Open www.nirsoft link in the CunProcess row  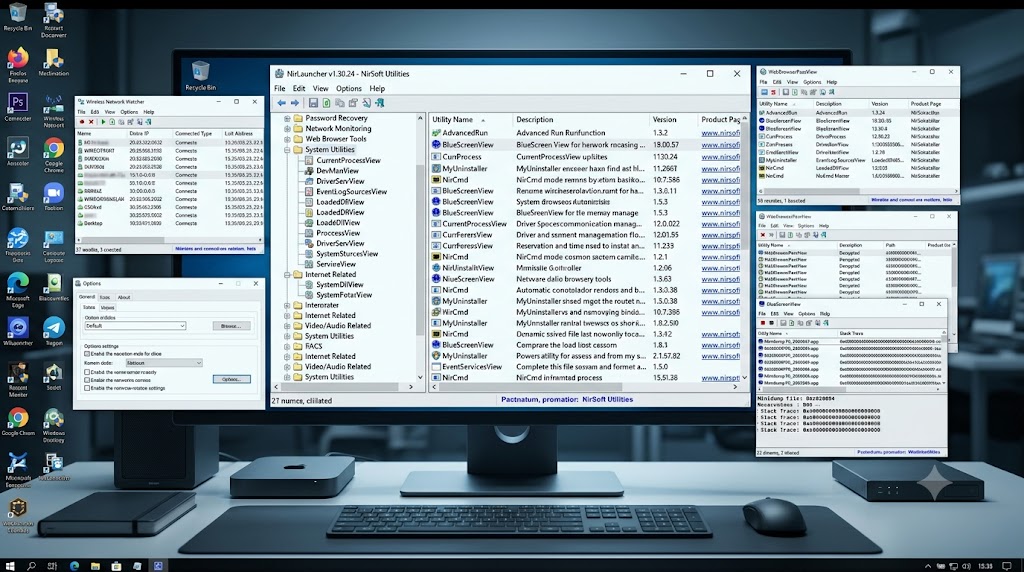tap(720, 157)
